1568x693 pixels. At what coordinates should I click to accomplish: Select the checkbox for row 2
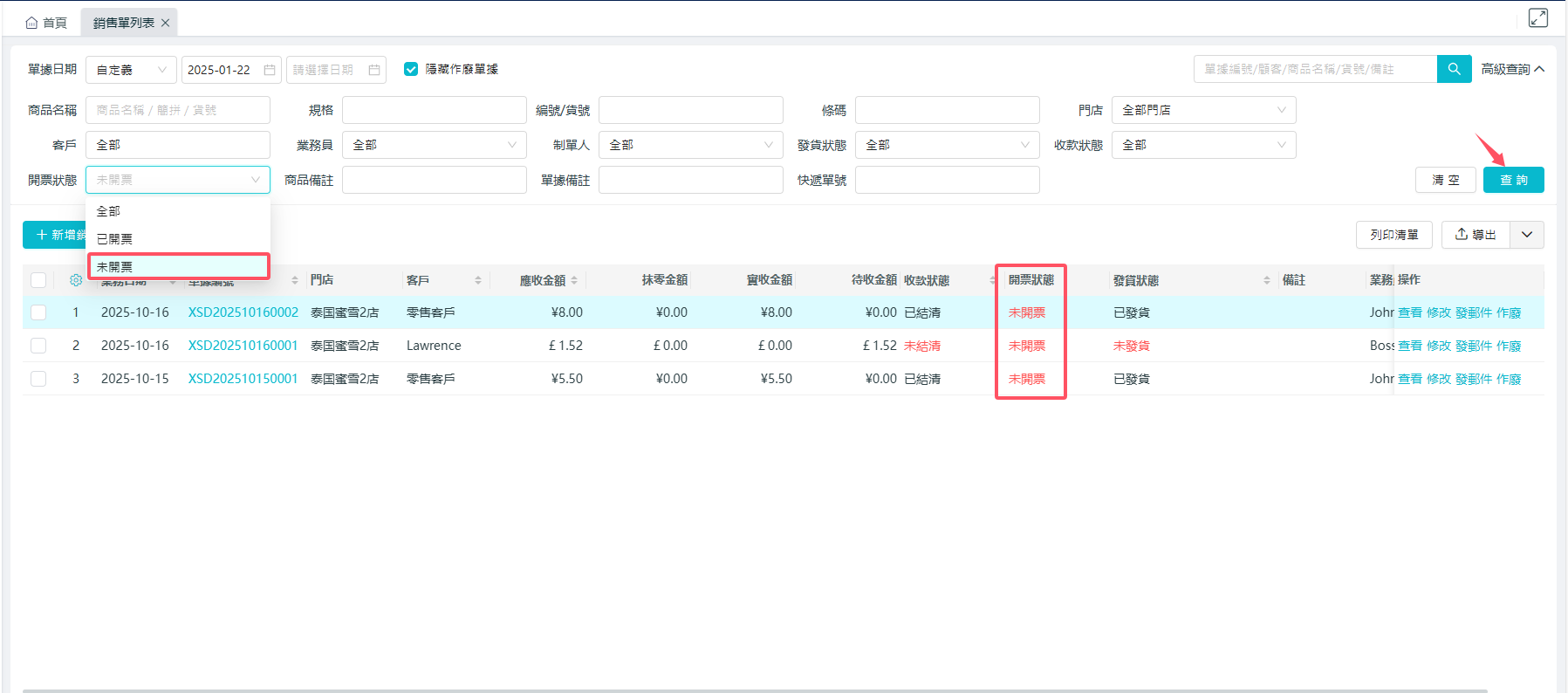(38, 346)
